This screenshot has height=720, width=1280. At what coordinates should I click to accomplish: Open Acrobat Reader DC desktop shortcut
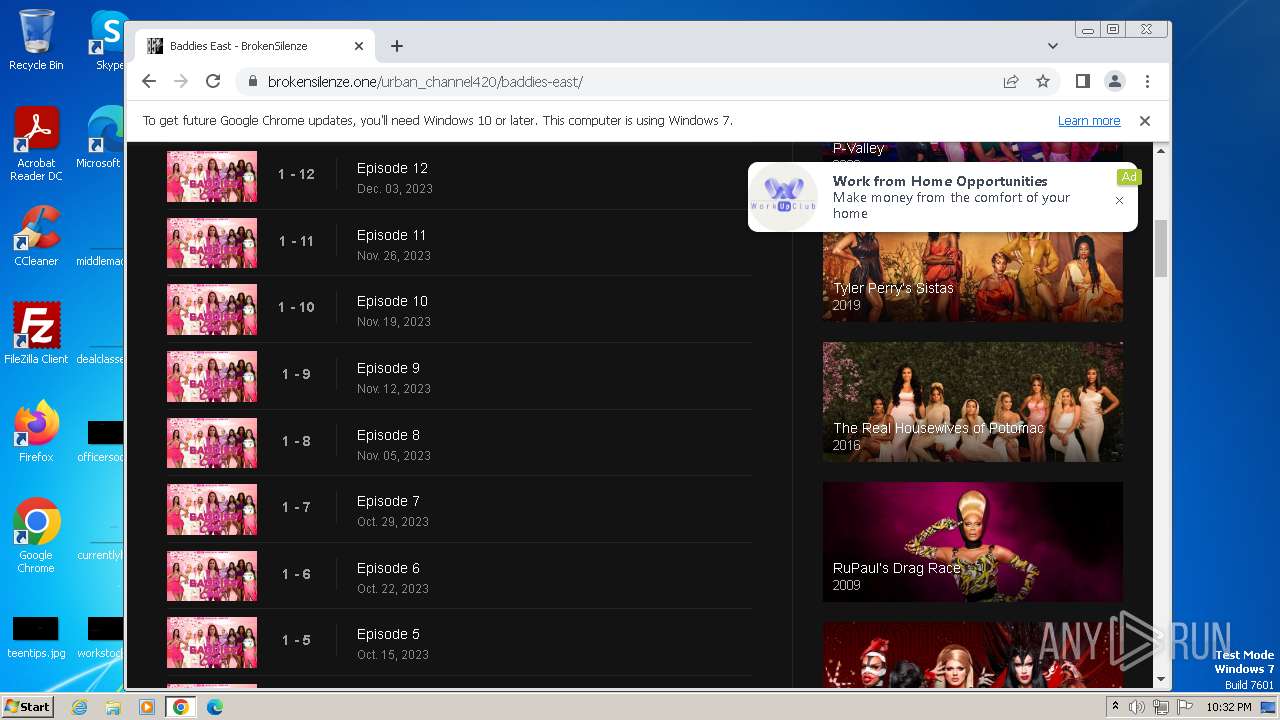pyautogui.click(x=37, y=144)
